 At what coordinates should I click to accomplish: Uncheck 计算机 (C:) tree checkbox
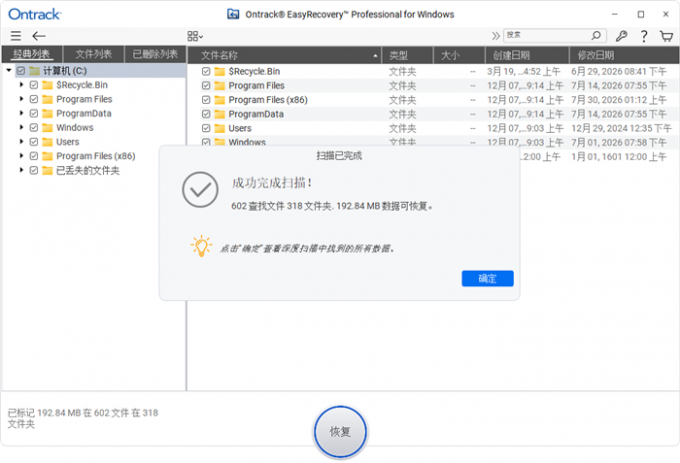coord(21,70)
